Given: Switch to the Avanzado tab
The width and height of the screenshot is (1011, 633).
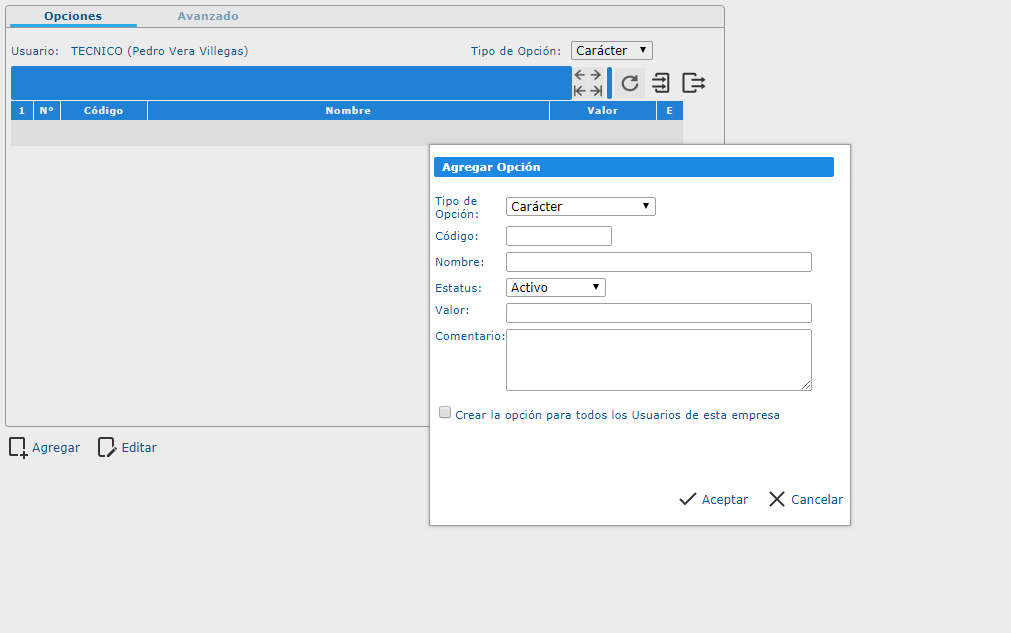Looking at the screenshot, I should click(208, 16).
